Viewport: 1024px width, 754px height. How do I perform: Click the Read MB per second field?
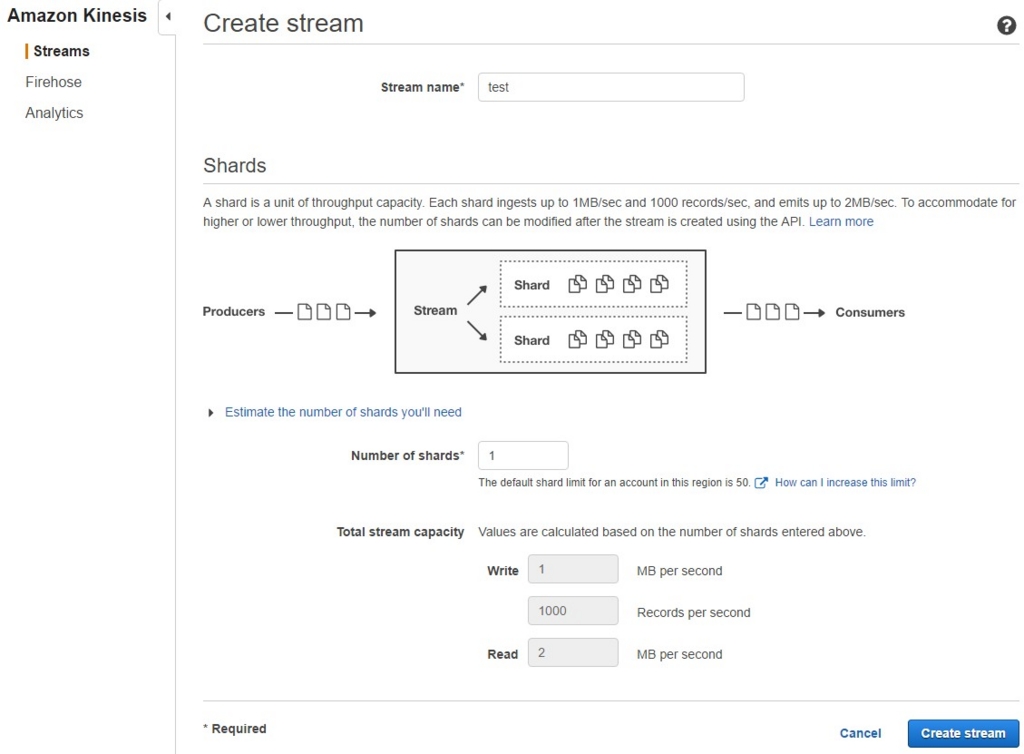573,653
